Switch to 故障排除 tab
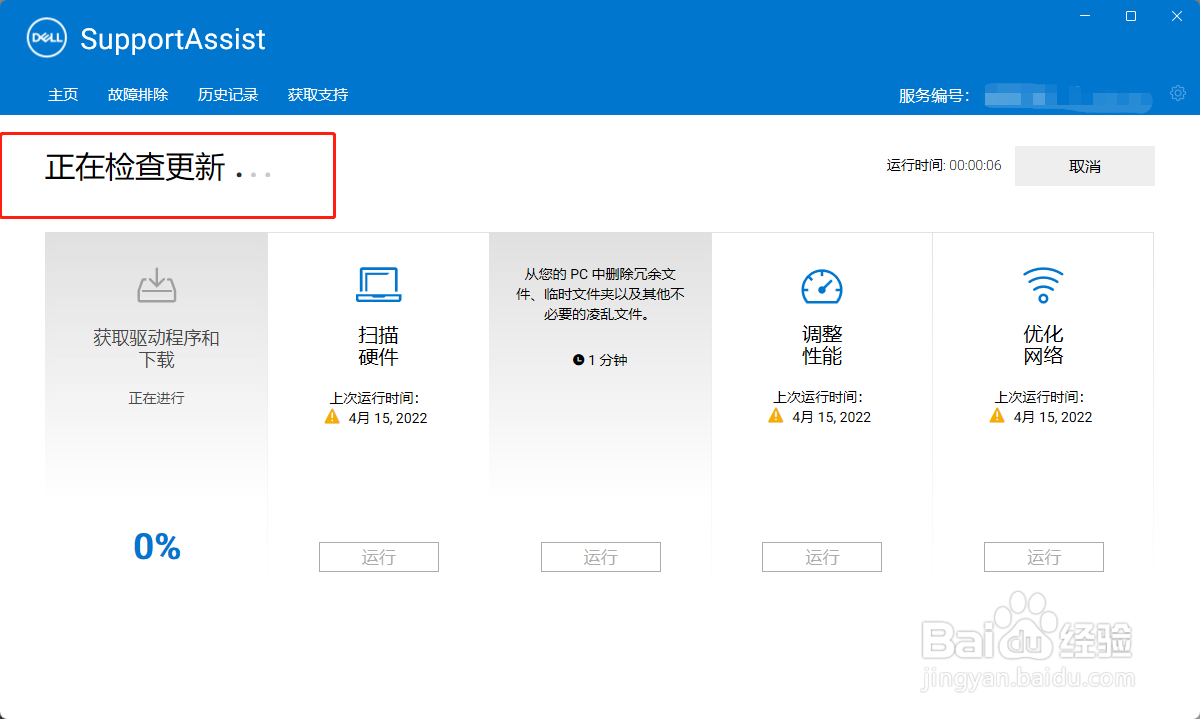 tap(138, 95)
